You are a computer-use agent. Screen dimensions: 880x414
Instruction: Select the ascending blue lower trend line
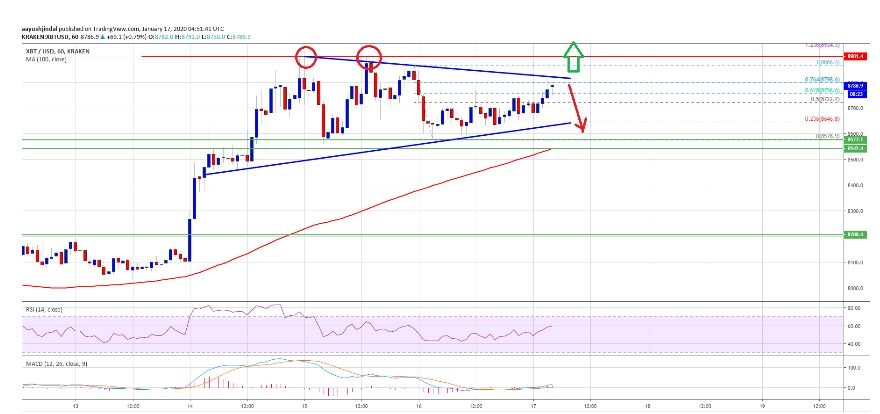pos(387,149)
